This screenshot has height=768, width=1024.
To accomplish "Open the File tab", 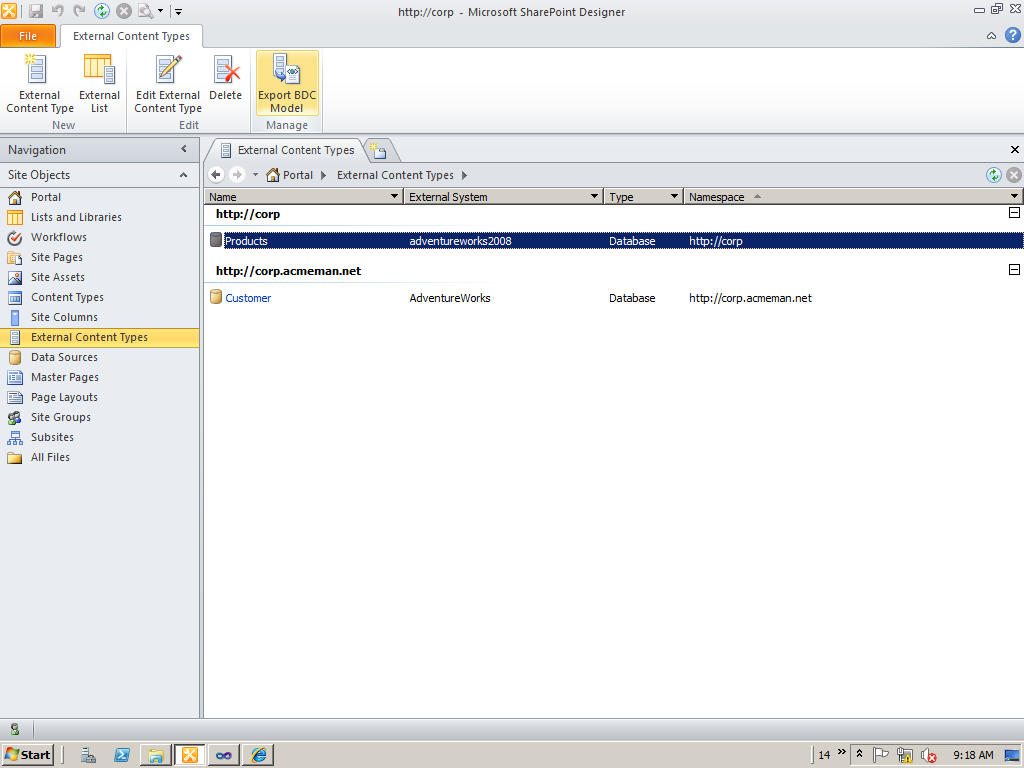I will coord(28,36).
